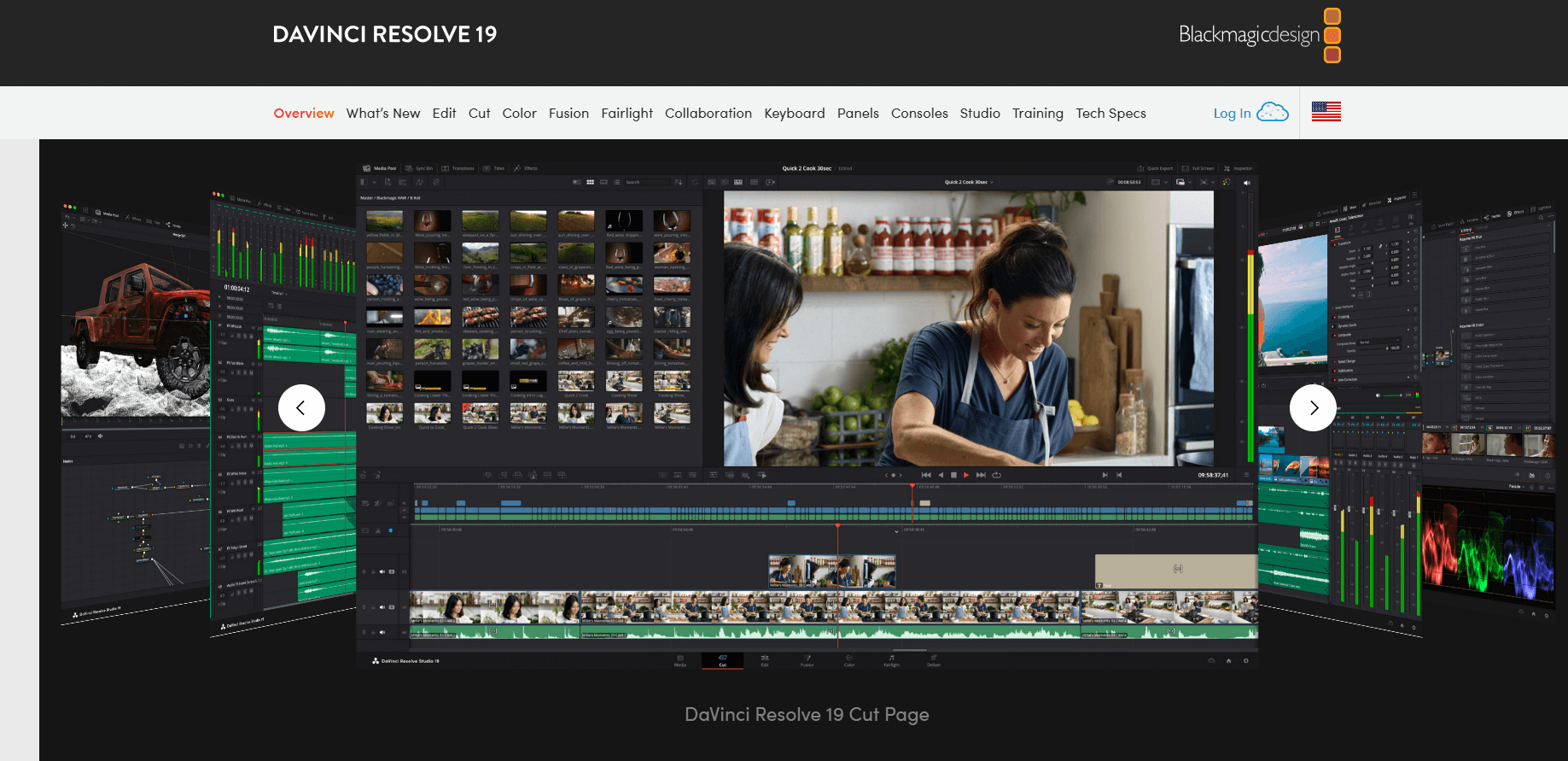This screenshot has height=761, width=1568.
Task: Click into the media pool Search field
Action: pyautogui.click(x=647, y=182)
